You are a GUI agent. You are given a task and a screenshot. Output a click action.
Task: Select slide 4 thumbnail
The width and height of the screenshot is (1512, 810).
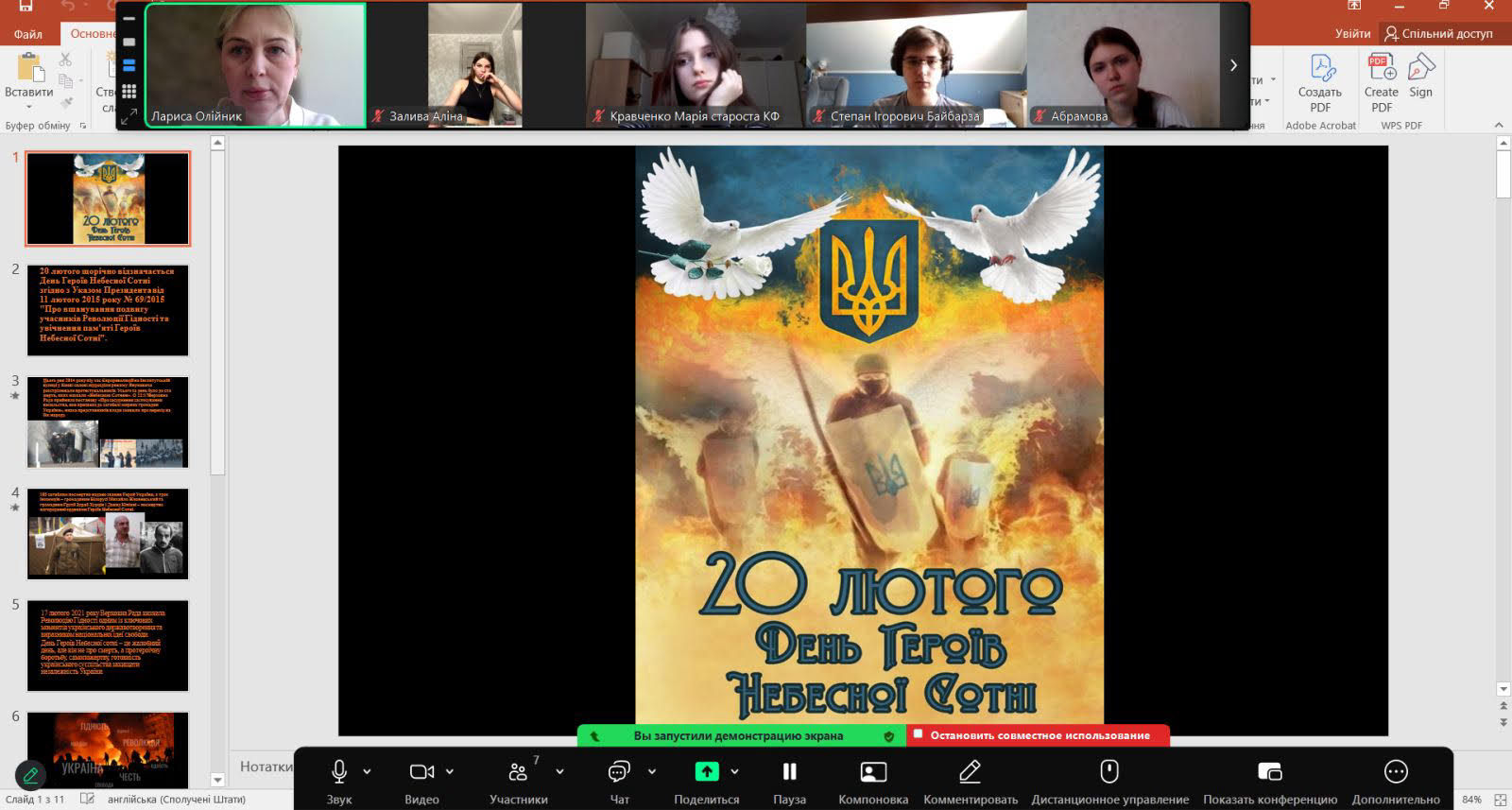point(108,534)
